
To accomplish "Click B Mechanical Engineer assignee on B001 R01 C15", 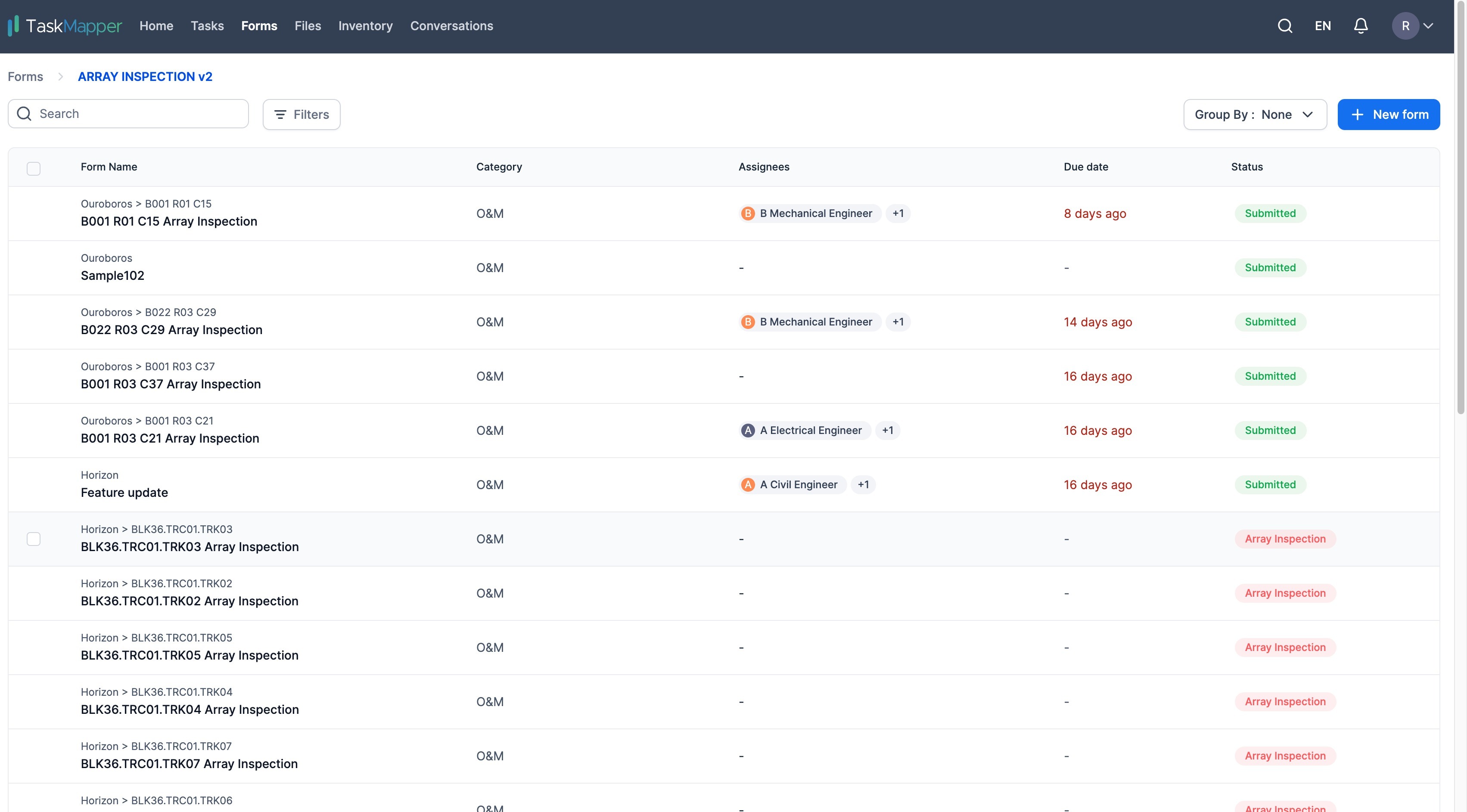I will tap(810, 214).
